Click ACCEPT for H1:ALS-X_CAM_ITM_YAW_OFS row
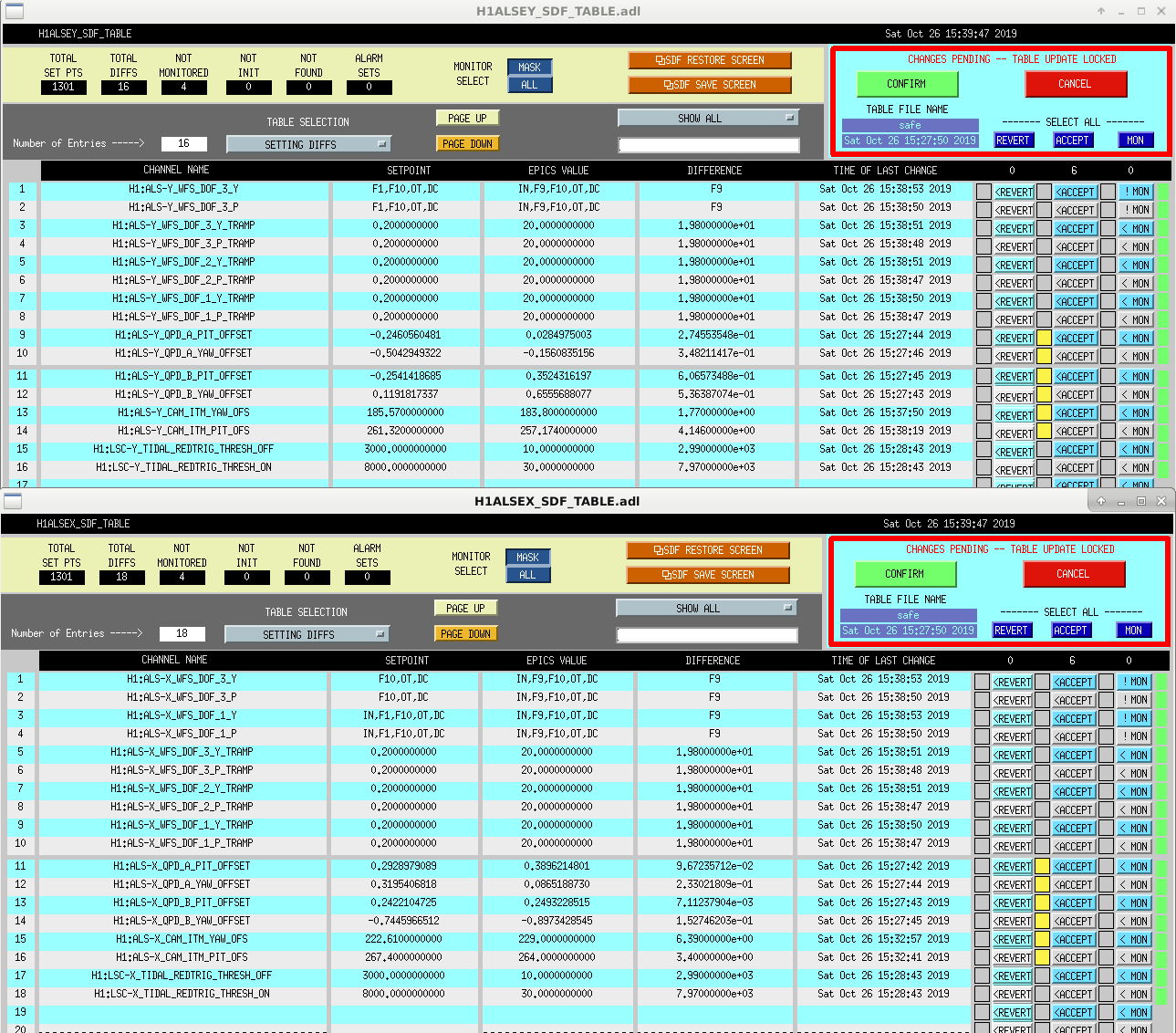The height and width of the screenshot is (1033, 1176). (1074, 939)
